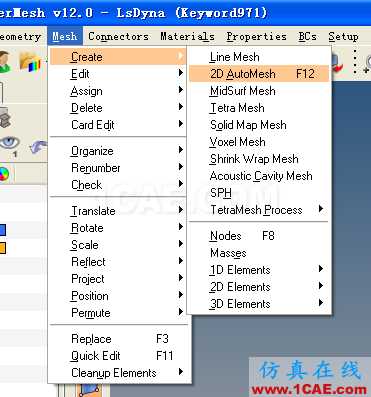The width and height of the screenshot is (371, 397).
Task: Expand the Scale submenu
Action: pyautogui.click(x=118, y=245)
